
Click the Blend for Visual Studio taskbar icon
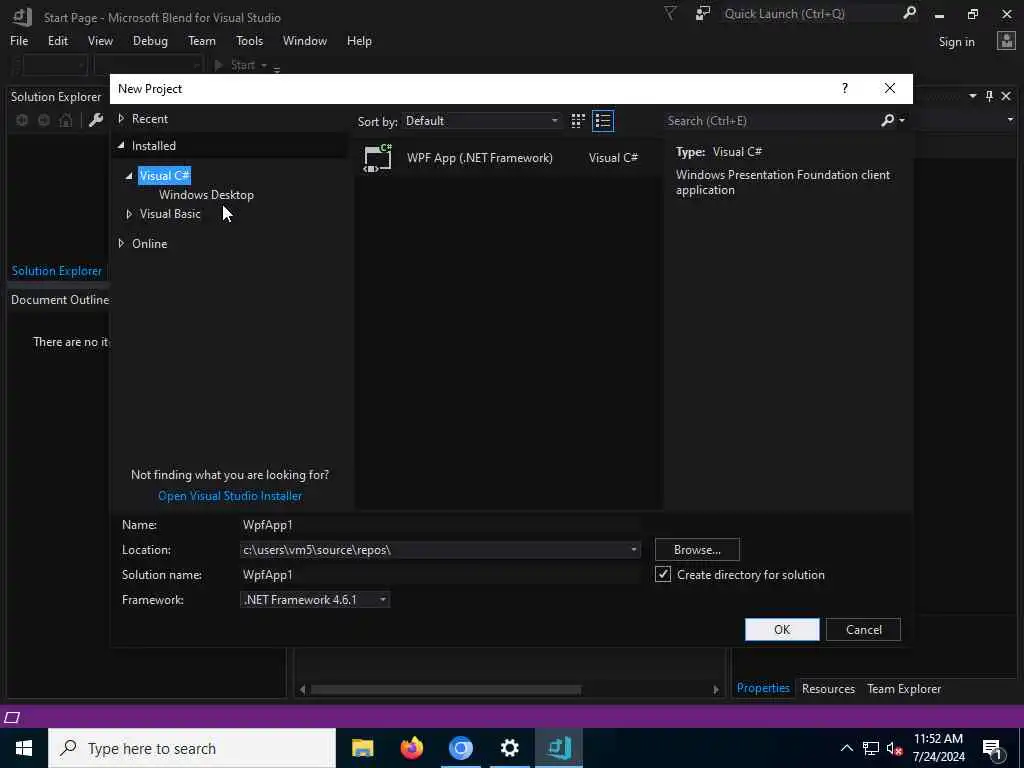pos(559,748)
